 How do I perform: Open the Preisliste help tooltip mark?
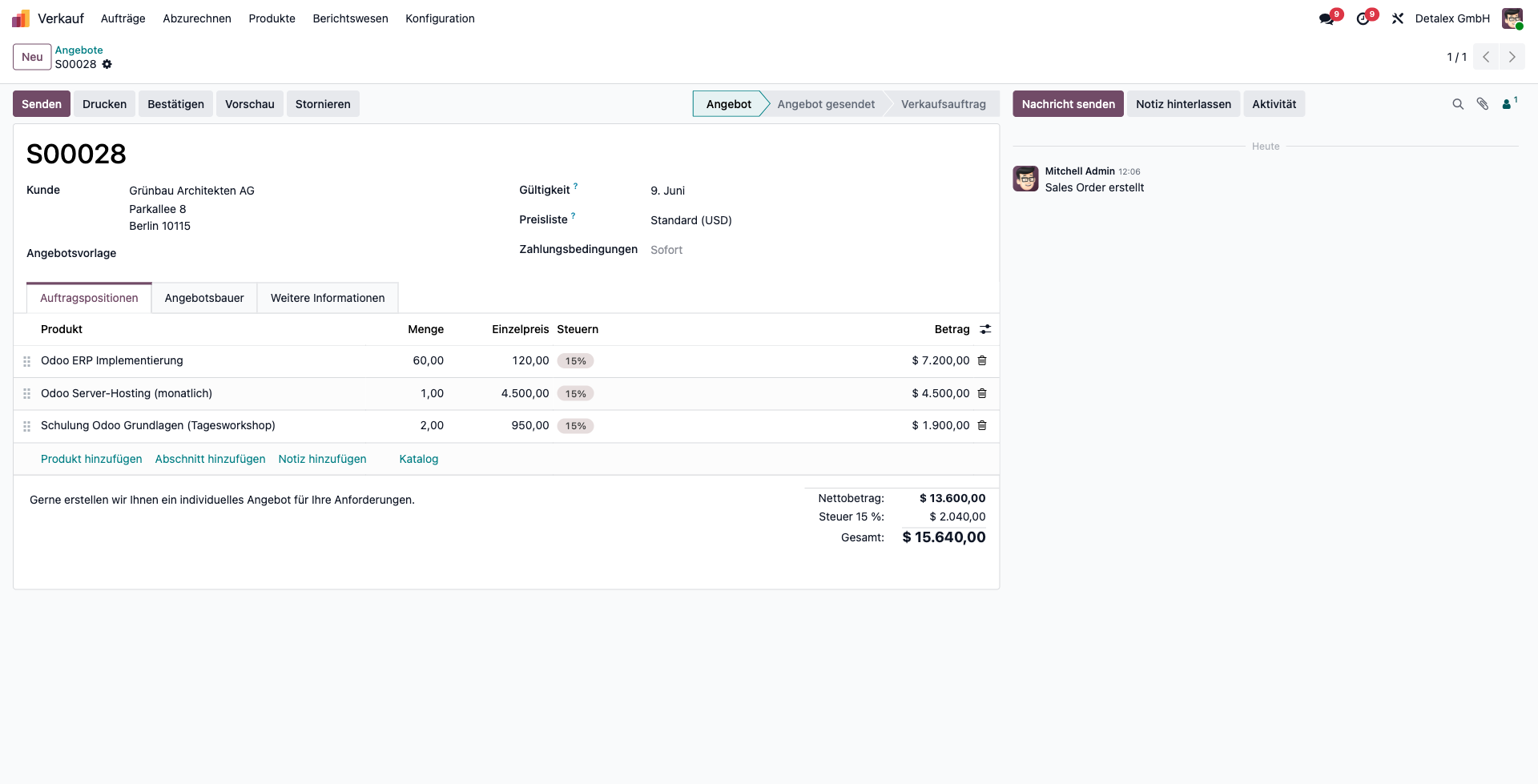(x=574, y=215)
